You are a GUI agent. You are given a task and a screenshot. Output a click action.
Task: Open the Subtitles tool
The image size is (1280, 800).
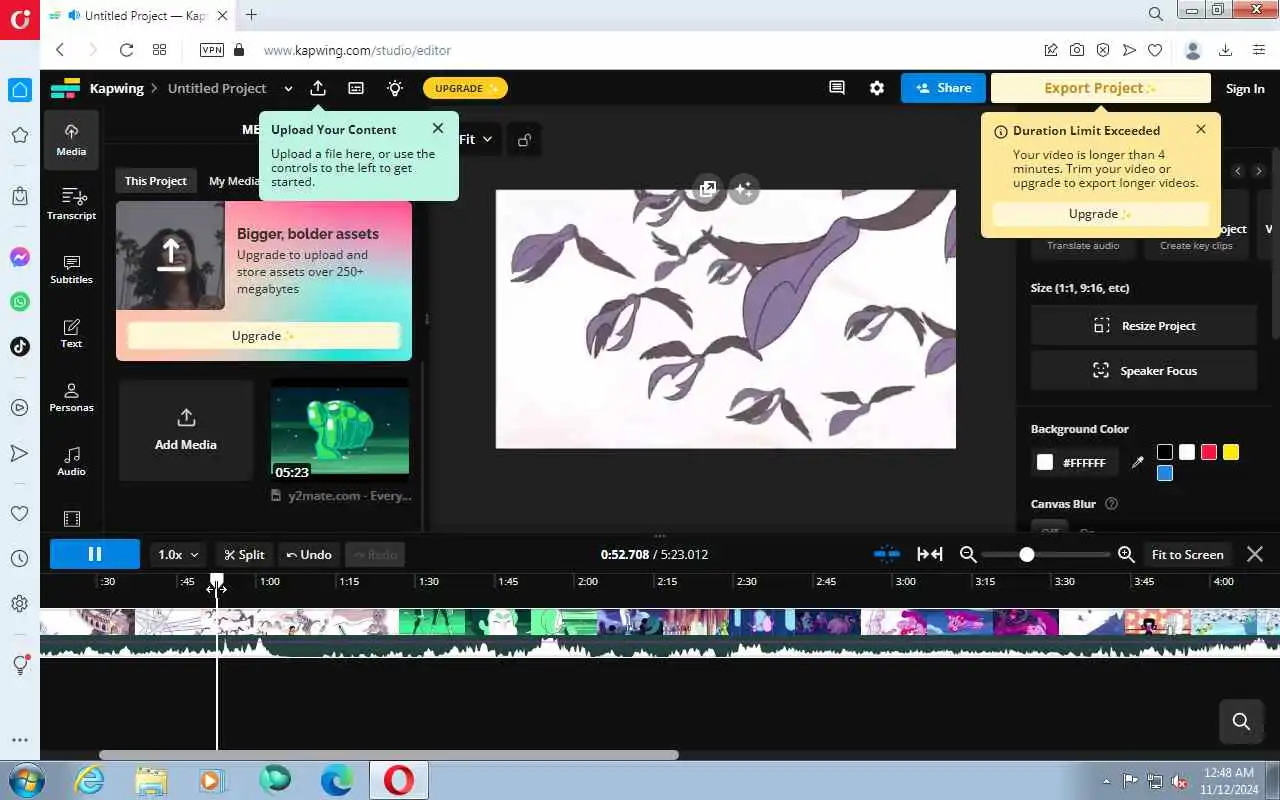[x=71, y=269]
